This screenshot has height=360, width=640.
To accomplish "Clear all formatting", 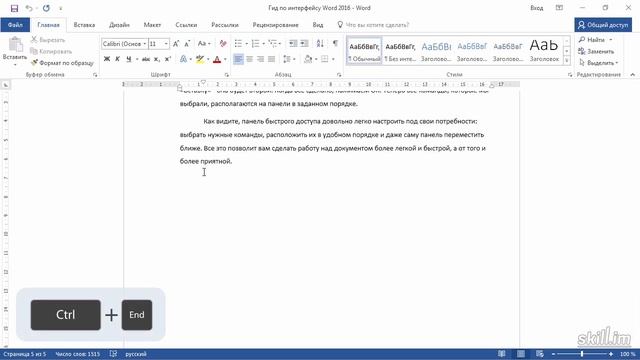I will (223, 44).
